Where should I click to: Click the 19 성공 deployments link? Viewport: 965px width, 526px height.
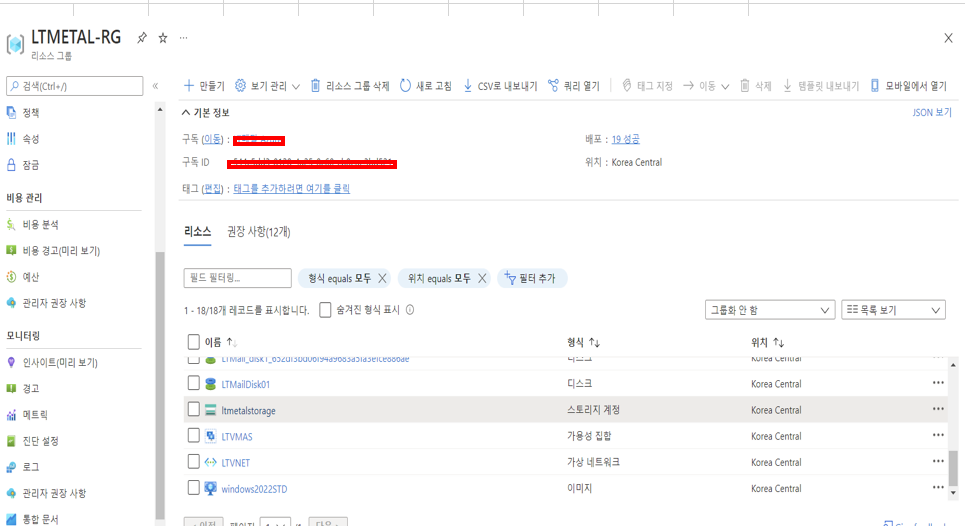click(625, 139)
